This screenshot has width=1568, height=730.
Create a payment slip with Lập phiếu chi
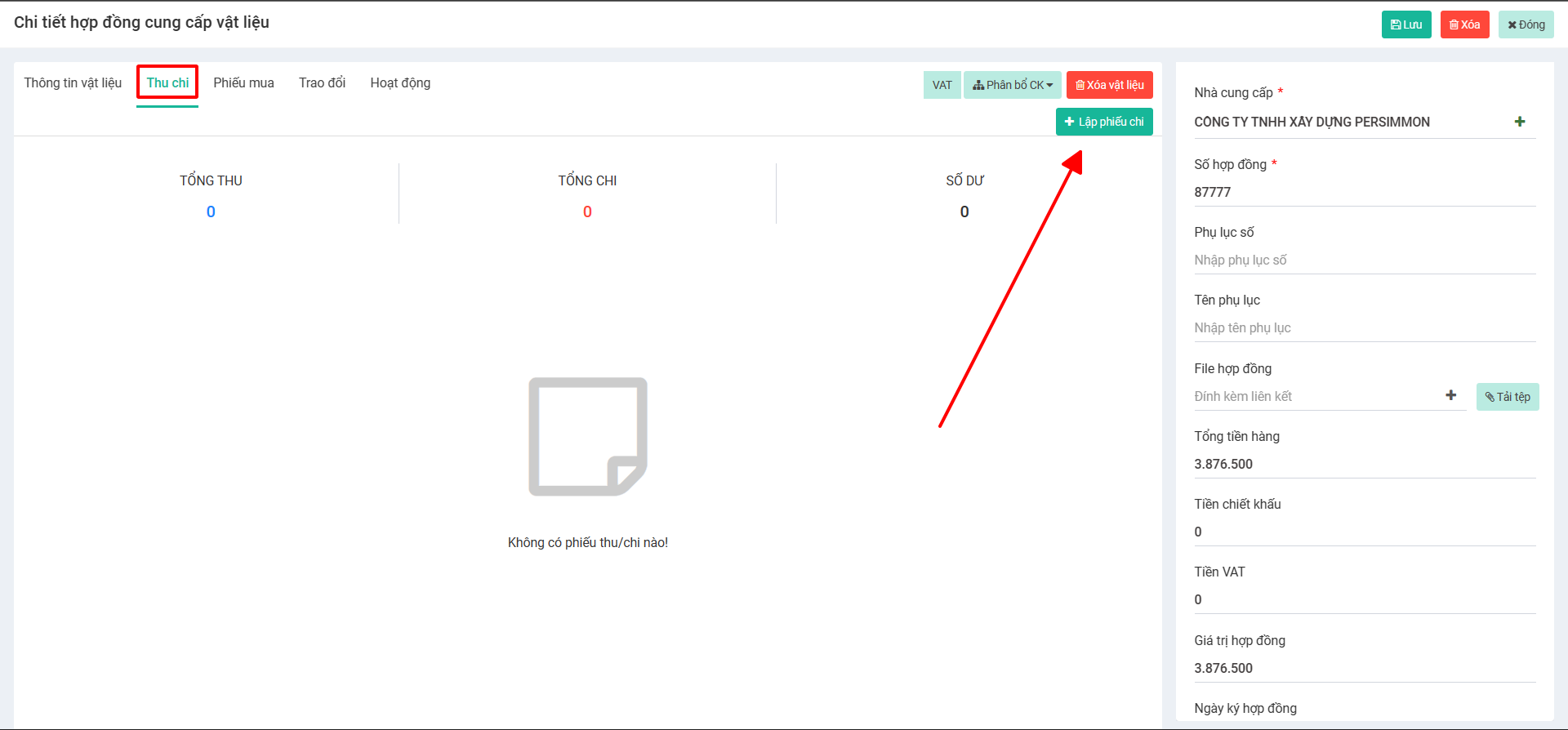(x=1104, y=122)
